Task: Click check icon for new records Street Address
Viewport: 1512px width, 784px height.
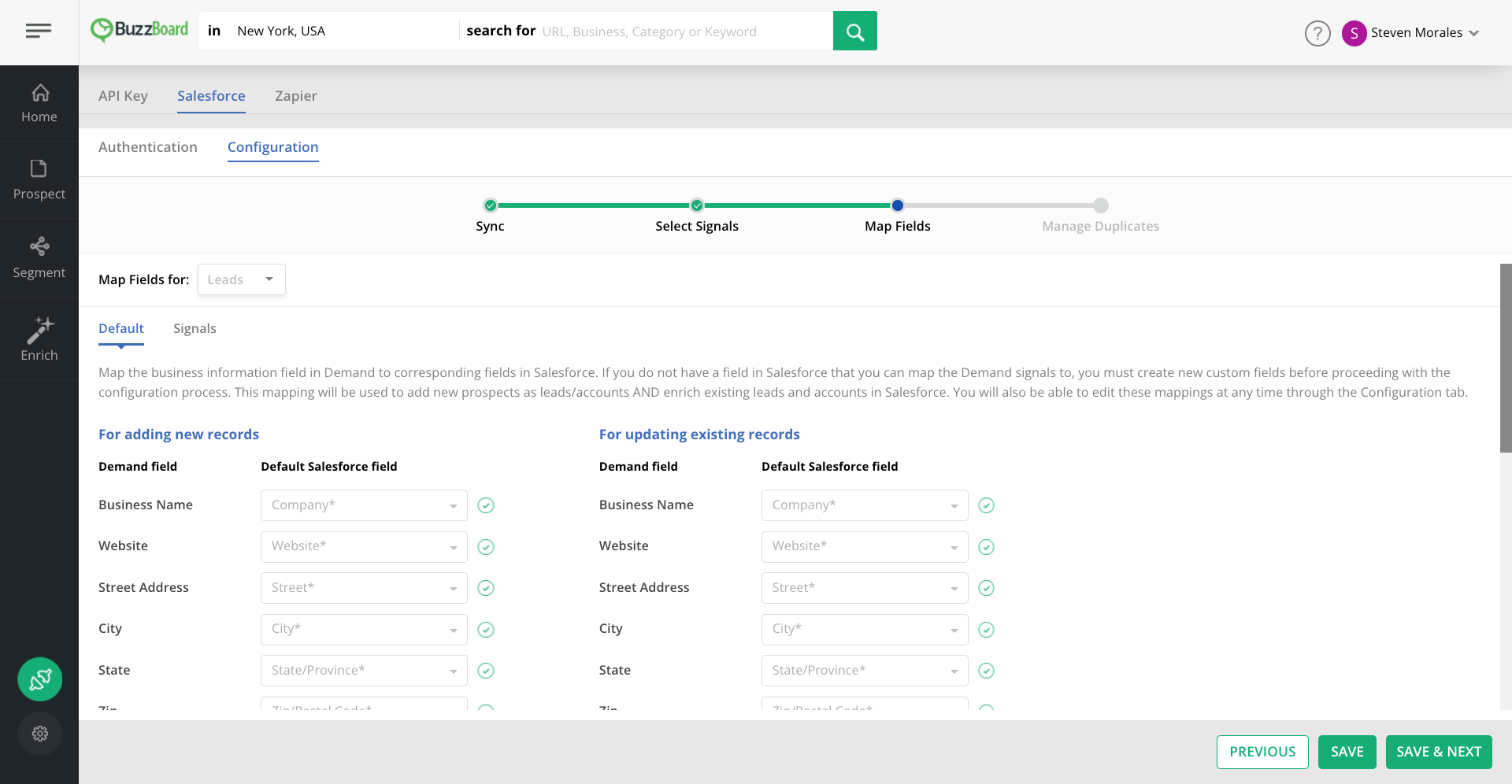Action: 486,588
